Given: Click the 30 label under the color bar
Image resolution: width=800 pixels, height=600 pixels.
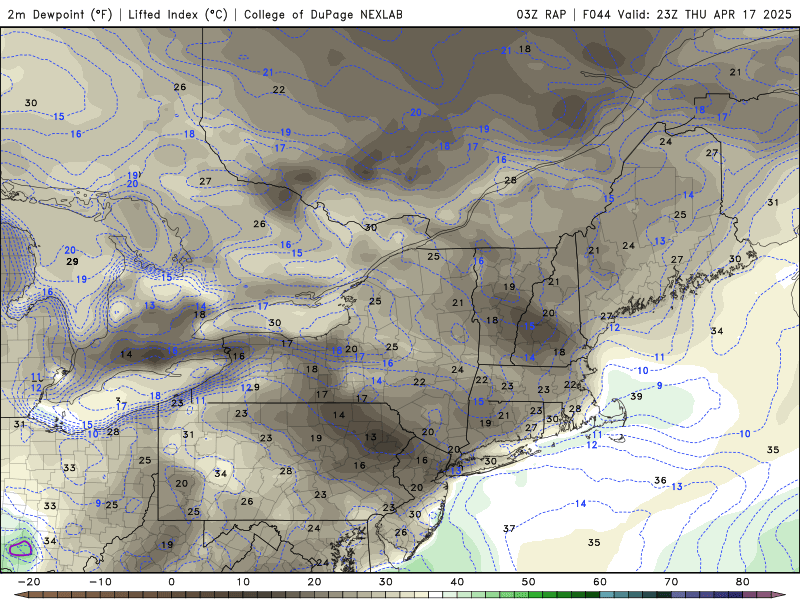Looking at the screenshot, I should tap(386, 582).
